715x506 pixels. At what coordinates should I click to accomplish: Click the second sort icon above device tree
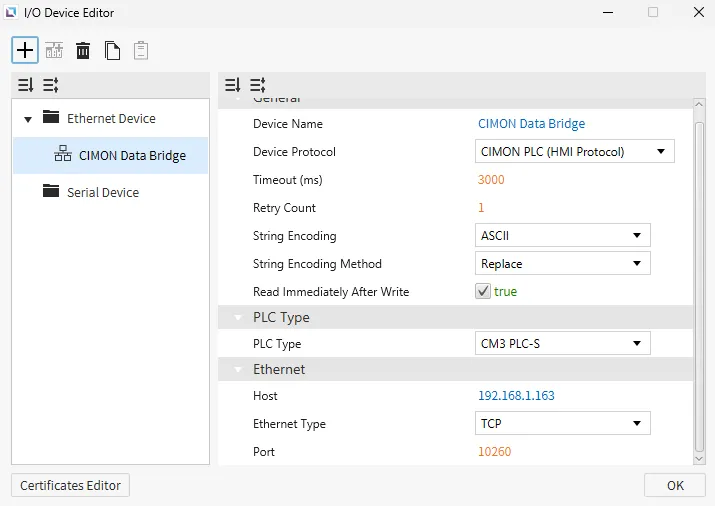[x=50, y=86]
